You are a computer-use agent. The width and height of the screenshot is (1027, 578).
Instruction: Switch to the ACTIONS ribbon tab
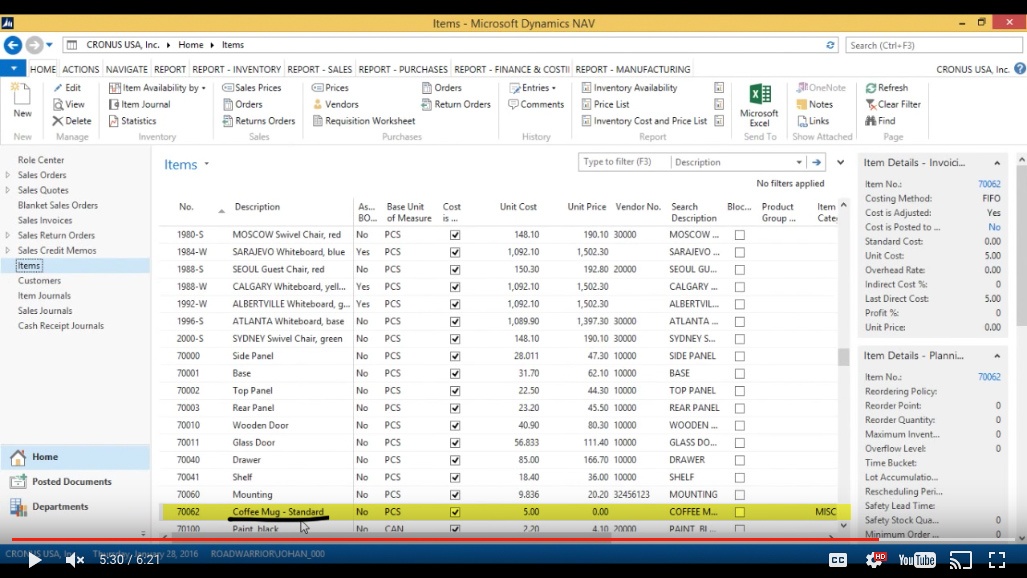(81, 69)
